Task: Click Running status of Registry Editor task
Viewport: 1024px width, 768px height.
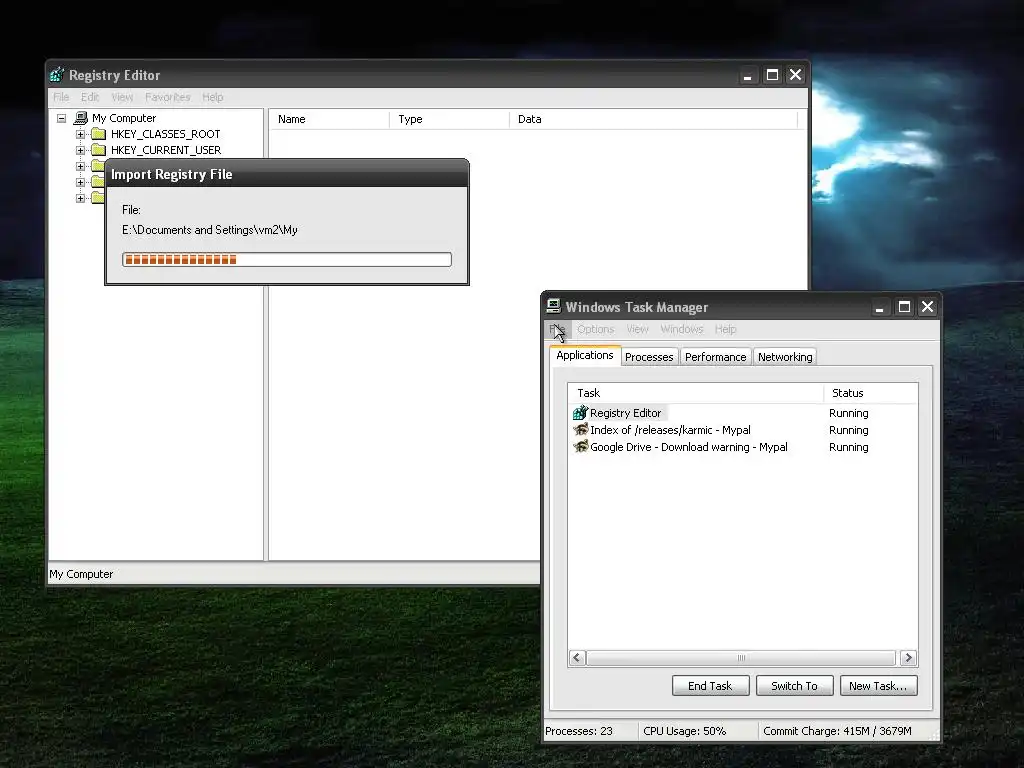Action: point(848,413)
